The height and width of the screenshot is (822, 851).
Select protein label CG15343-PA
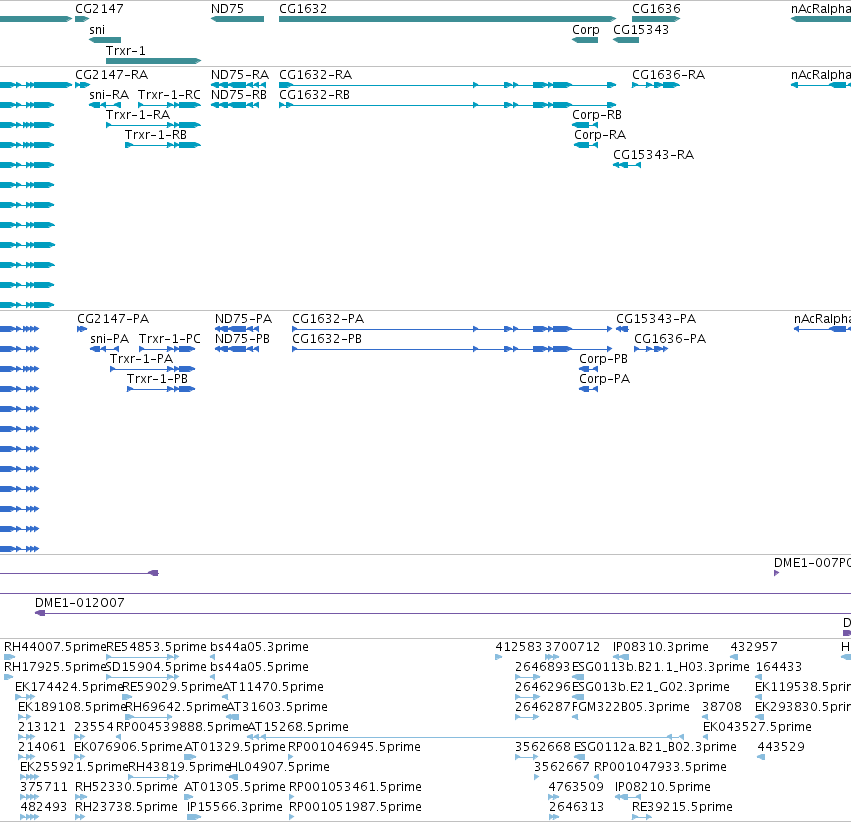click(656, 319)
